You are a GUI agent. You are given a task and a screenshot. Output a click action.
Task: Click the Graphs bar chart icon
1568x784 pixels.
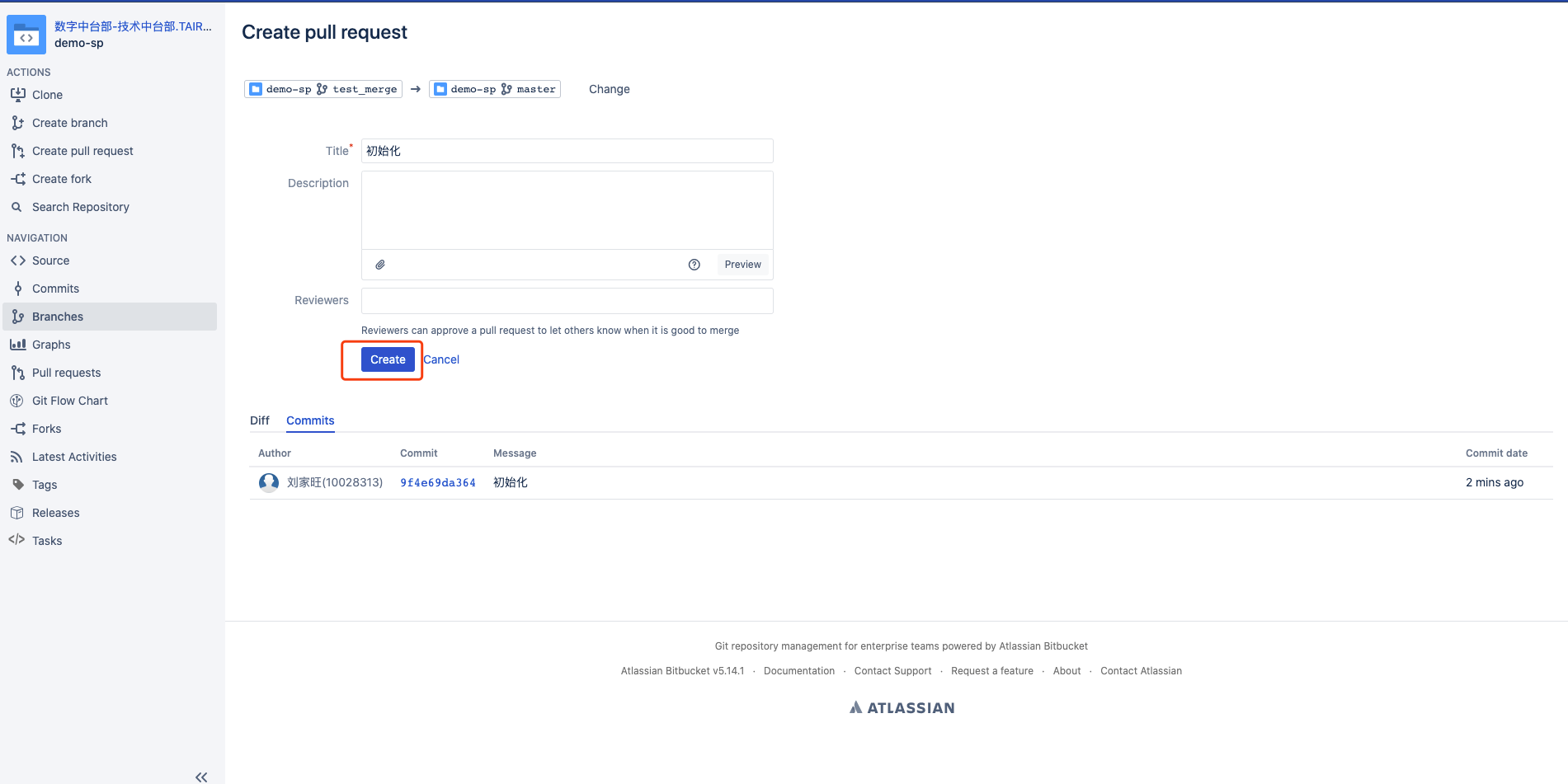[x=17, y=345]
